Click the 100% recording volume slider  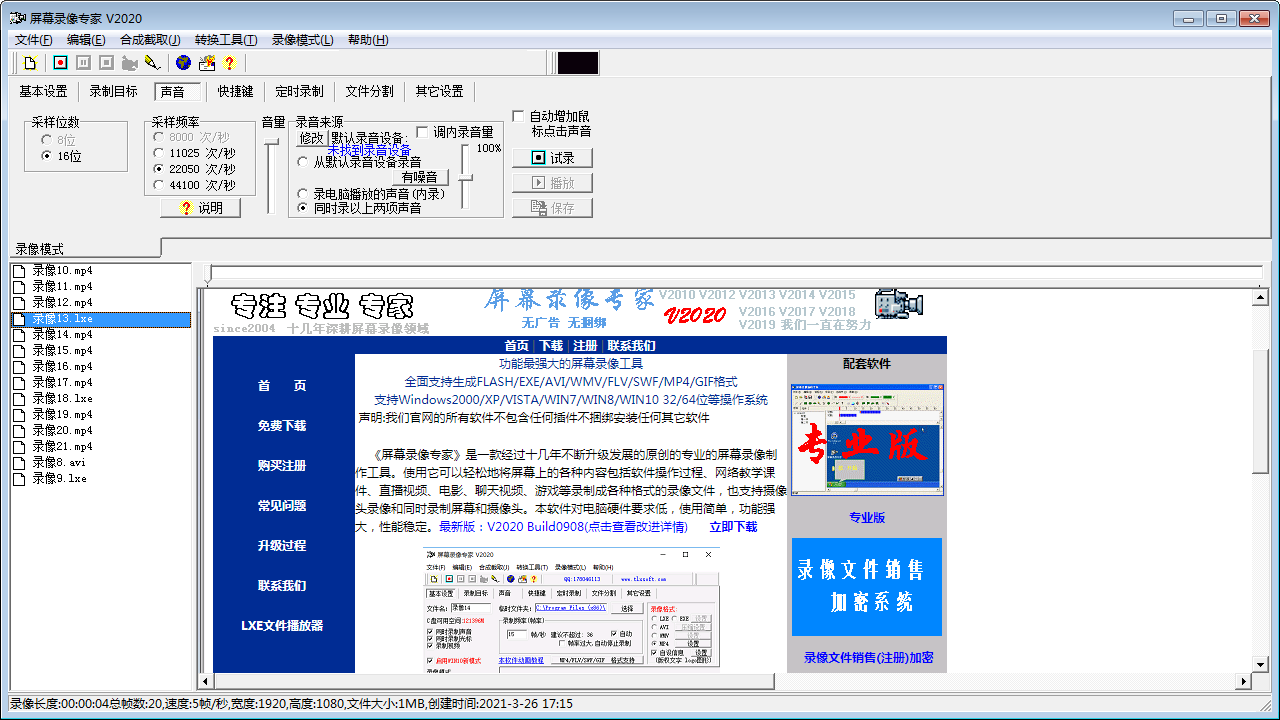tap(466, 178)
